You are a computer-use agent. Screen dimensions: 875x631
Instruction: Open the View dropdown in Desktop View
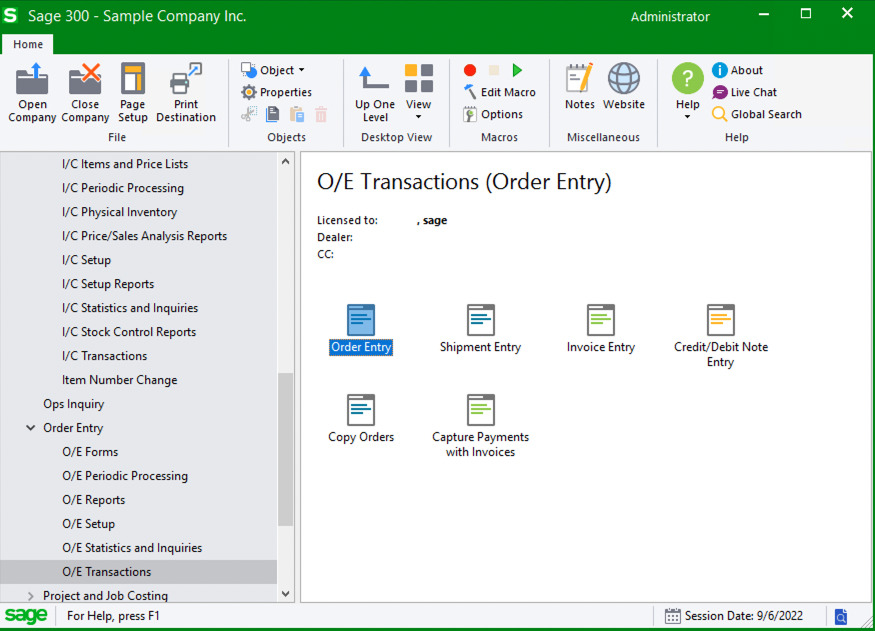[x=418, y=92]
